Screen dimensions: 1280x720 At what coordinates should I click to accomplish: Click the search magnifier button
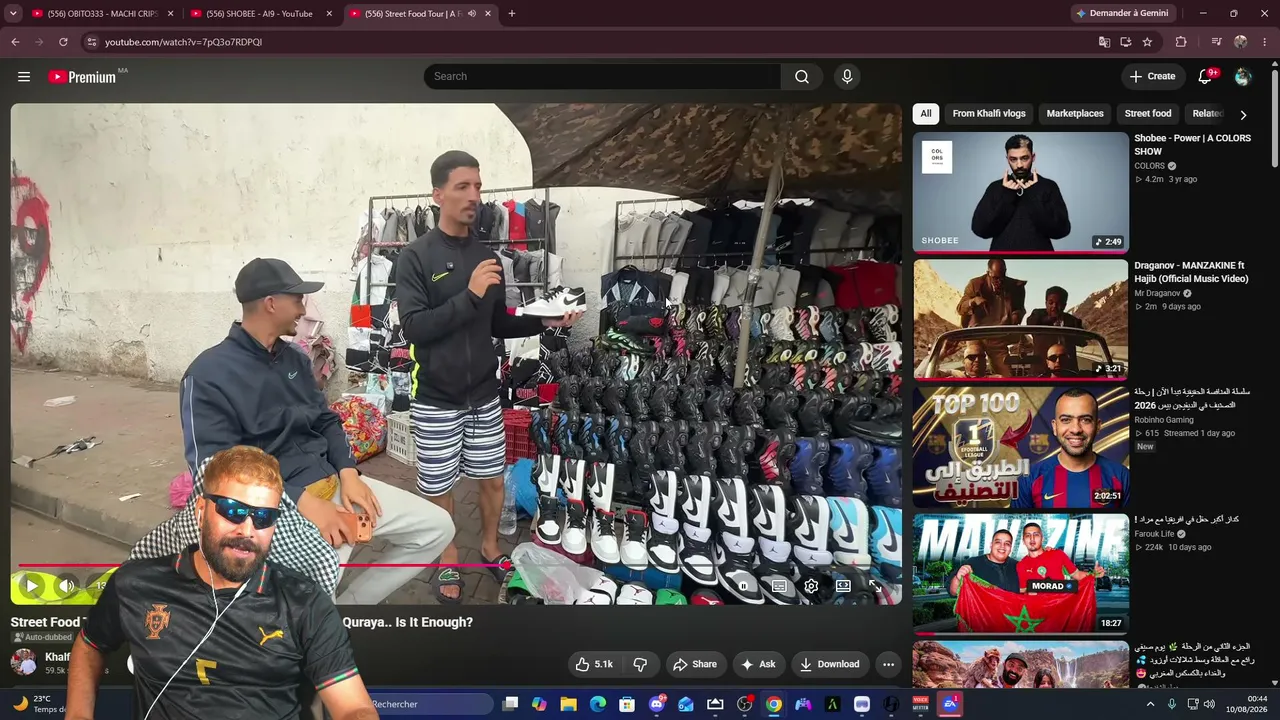tap(802, 77)
